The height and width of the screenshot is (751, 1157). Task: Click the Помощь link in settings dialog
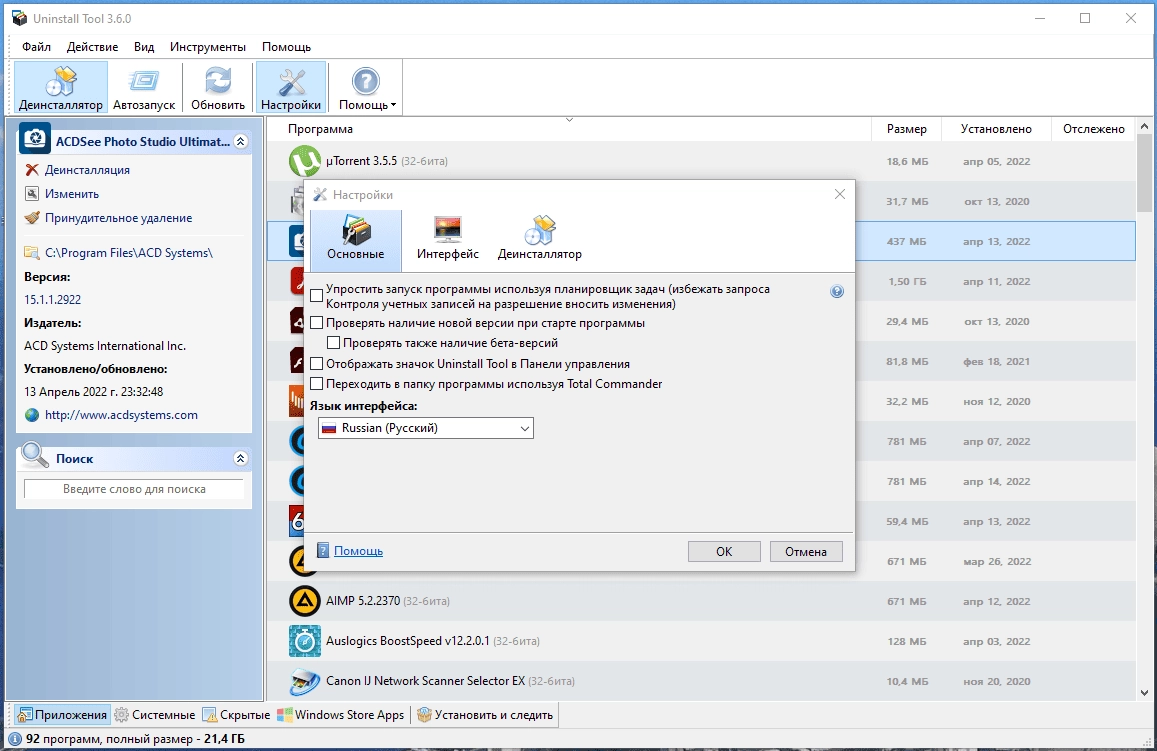(358, 551)
